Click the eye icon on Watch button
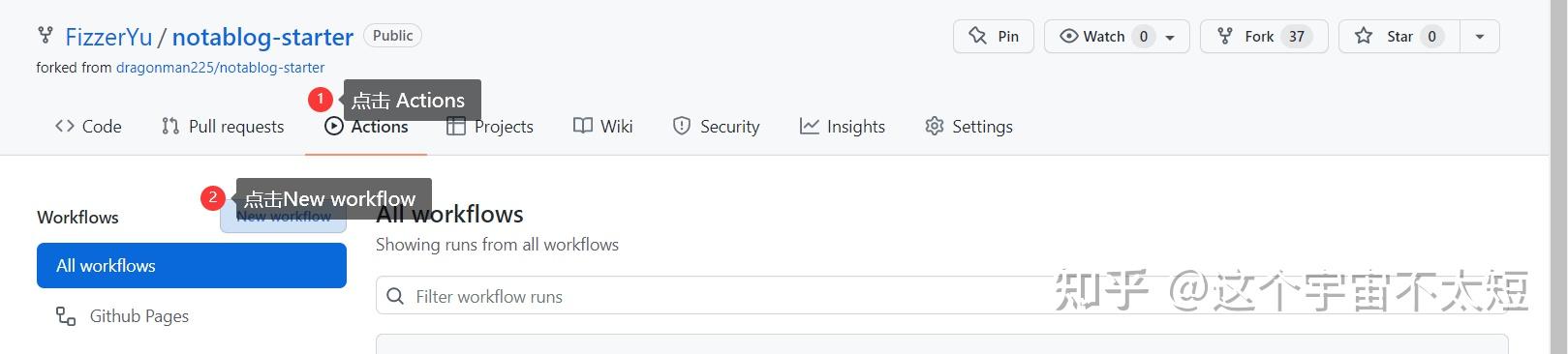The width and height of the screenshot is (1568, 354). click(x=1068, y=36)
